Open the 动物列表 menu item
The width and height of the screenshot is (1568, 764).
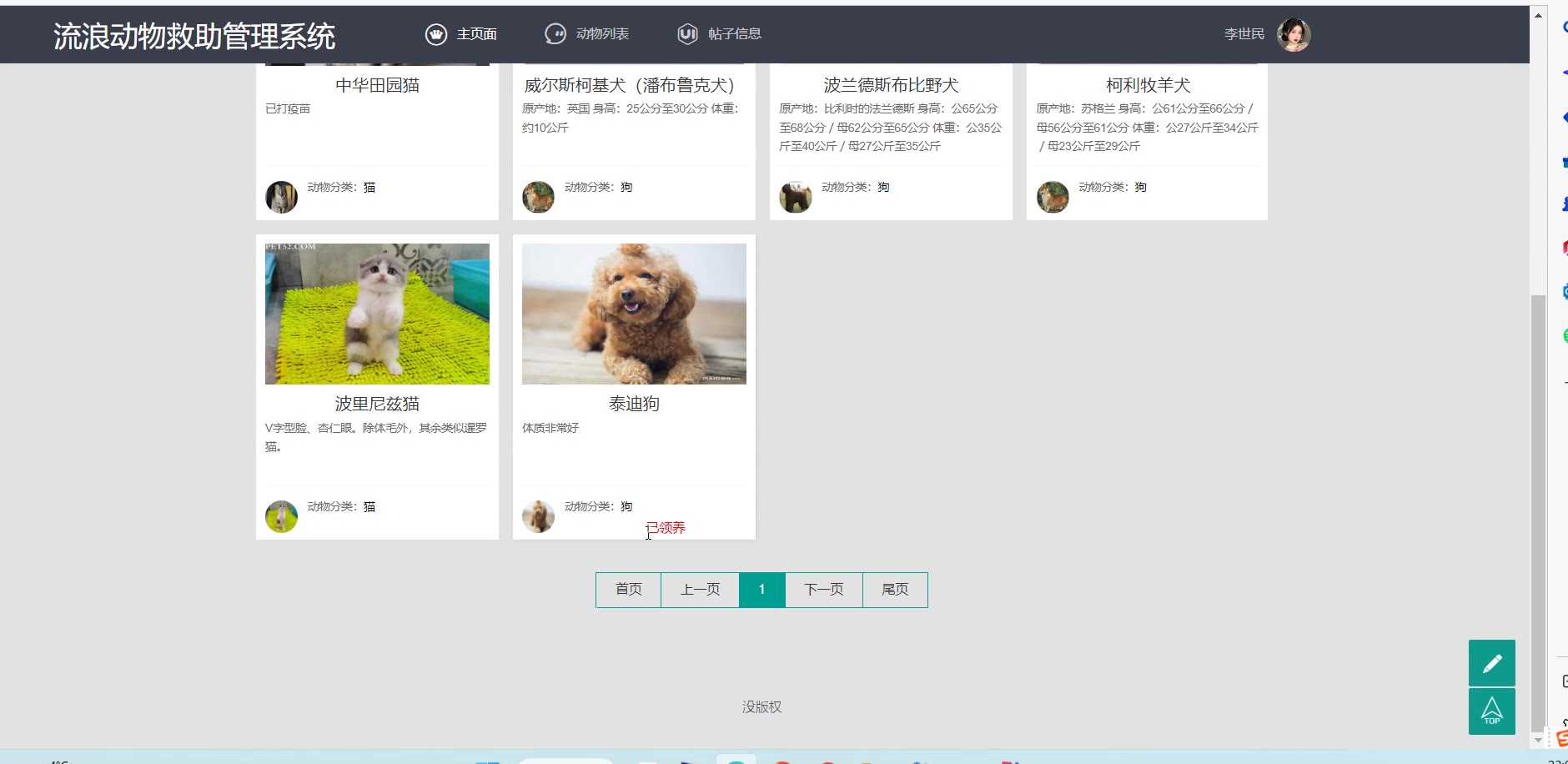[602, 34]
